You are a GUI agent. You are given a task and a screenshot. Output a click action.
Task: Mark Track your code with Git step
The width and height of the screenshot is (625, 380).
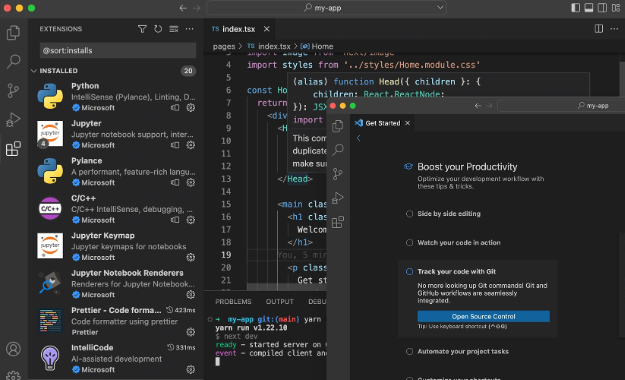409,272
